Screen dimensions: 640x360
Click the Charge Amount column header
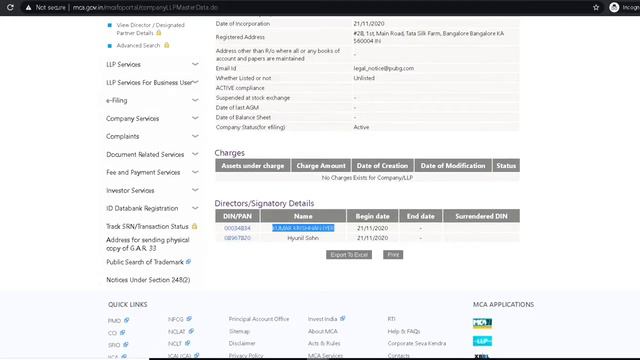click(321, 166)
